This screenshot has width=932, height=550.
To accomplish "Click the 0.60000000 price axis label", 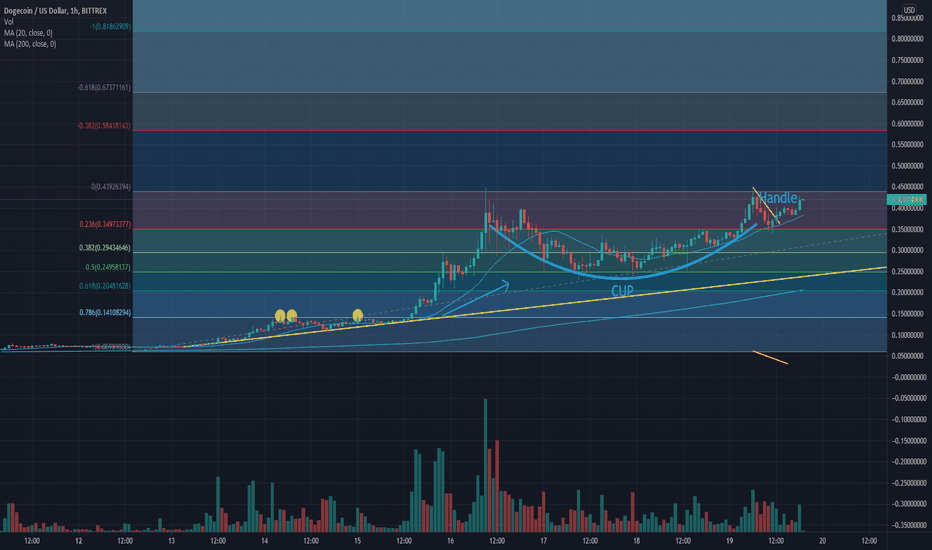I will click(x=908, y=124).
